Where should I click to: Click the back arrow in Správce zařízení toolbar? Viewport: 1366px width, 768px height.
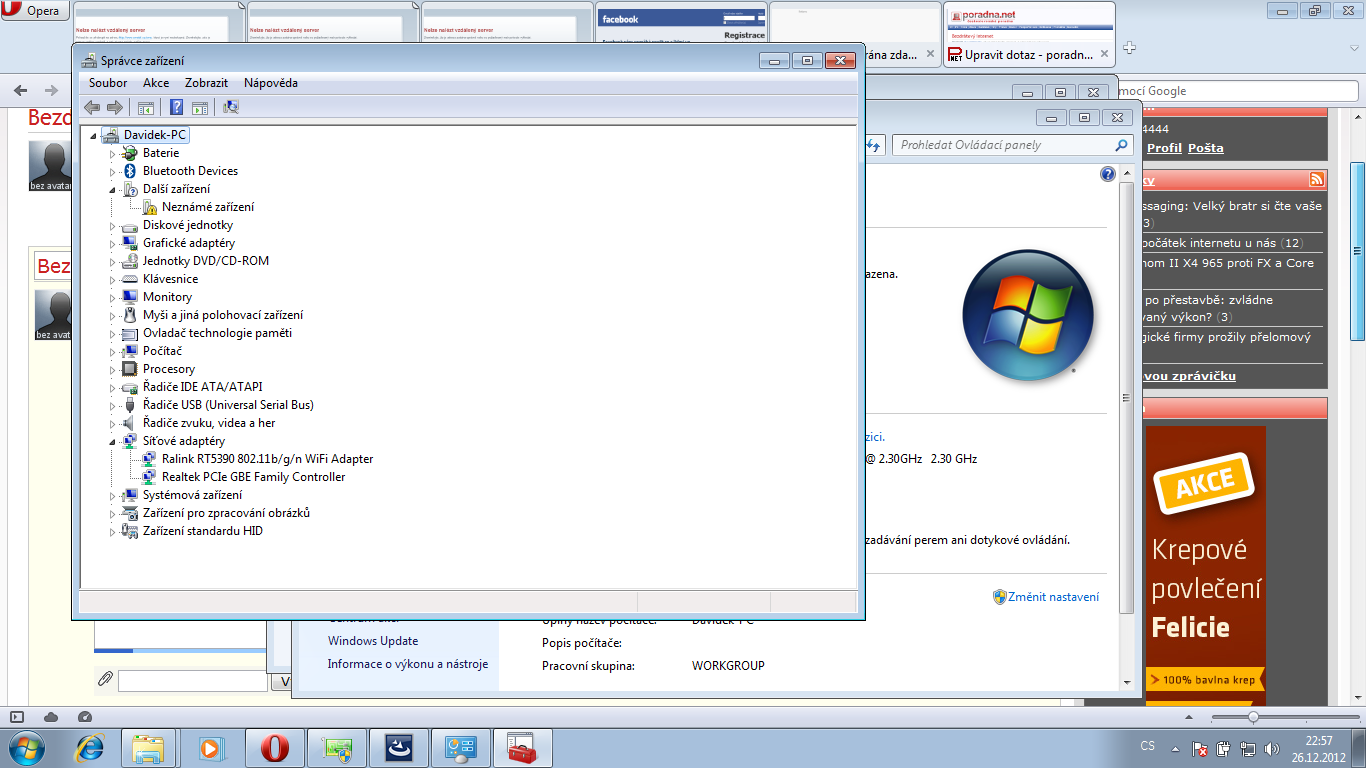pyautogui.click(x=92, y=107)
